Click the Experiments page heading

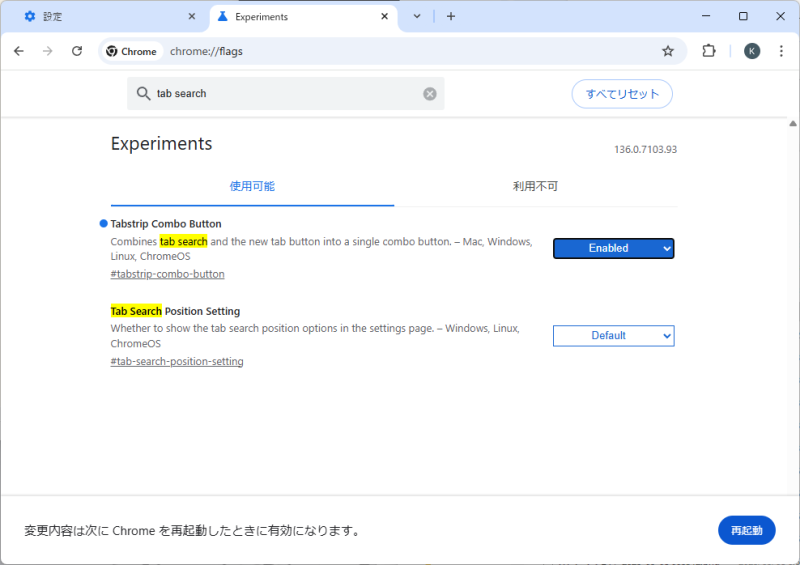point(161,143)
